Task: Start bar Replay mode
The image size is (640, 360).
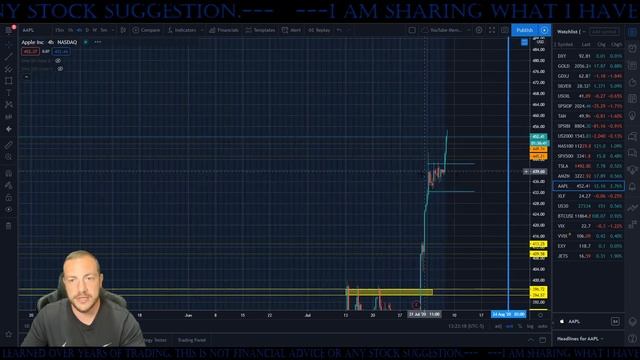Action: (319, 30)
